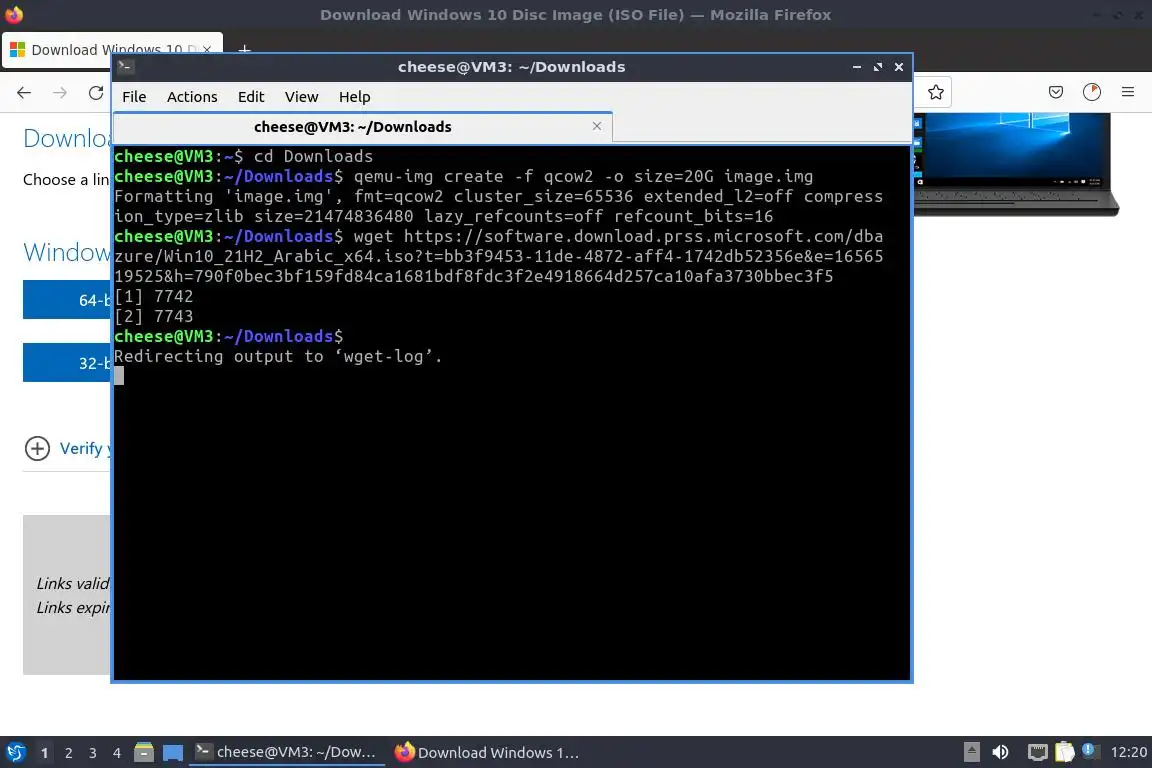The image size is (1152, 768).
Task: Switch to workspace 1
Action: click(x=45, y=753)
